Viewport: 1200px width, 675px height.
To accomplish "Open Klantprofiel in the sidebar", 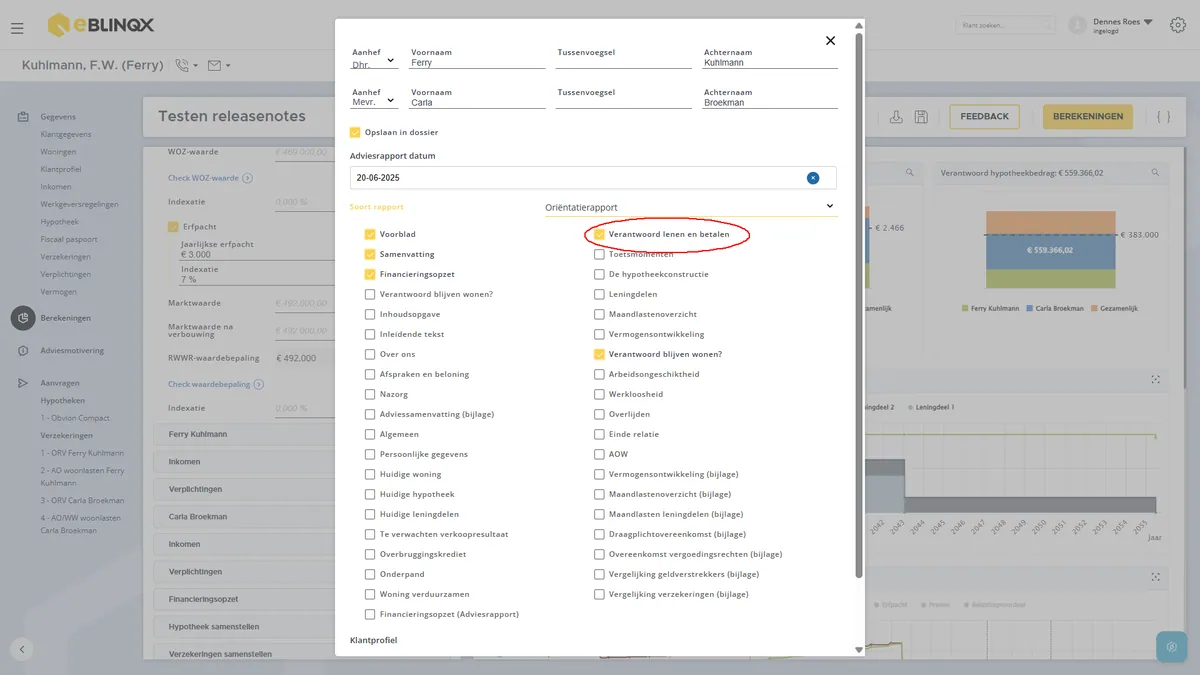I will pyautogui.click(x=61, y=169).
